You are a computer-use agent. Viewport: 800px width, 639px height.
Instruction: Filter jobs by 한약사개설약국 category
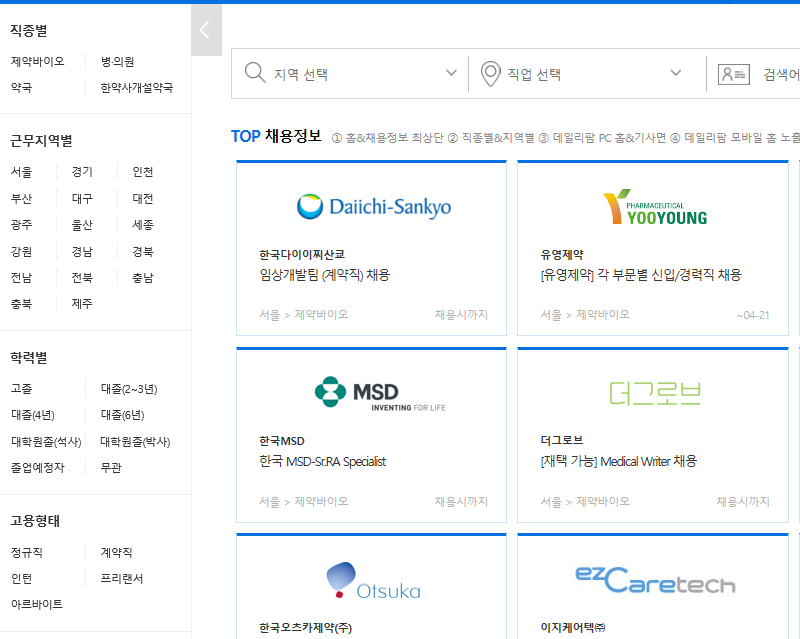click(137, 88)
